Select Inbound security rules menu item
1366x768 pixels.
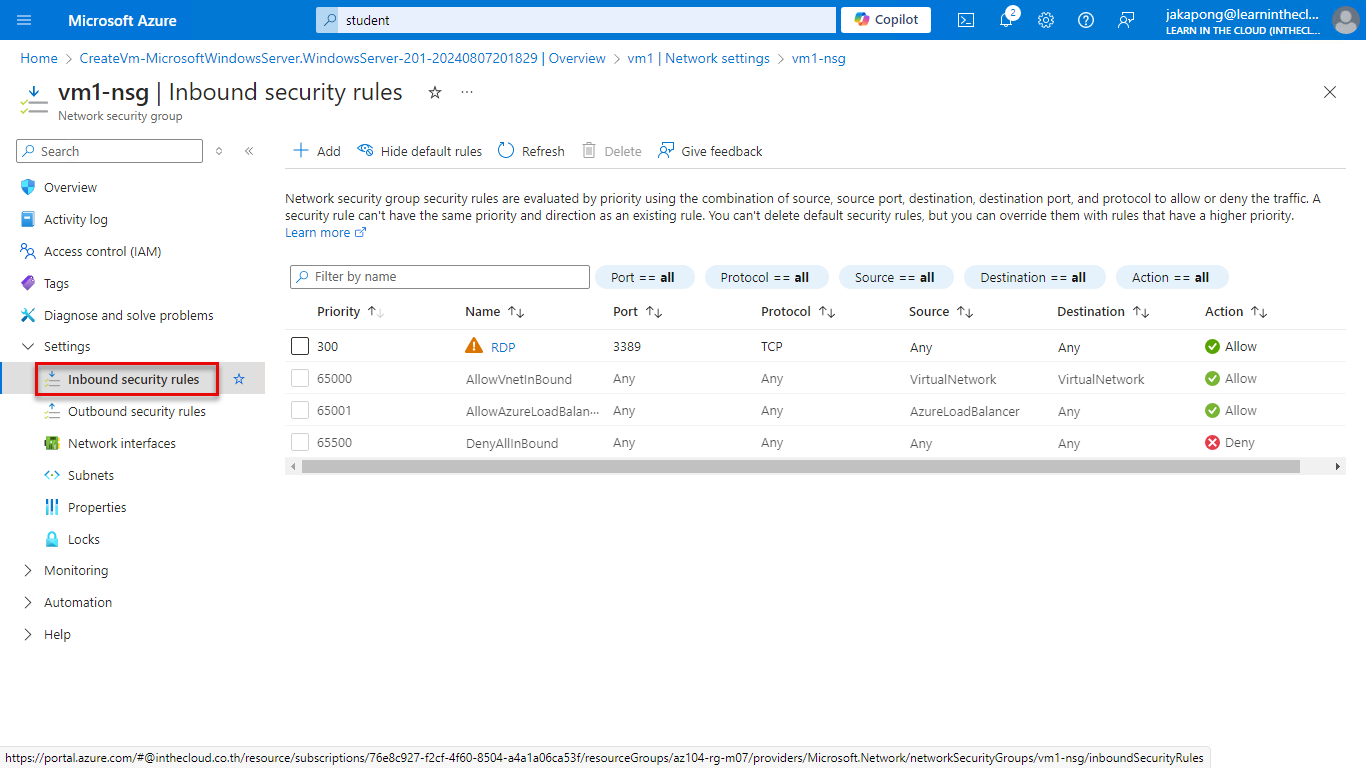133,379
